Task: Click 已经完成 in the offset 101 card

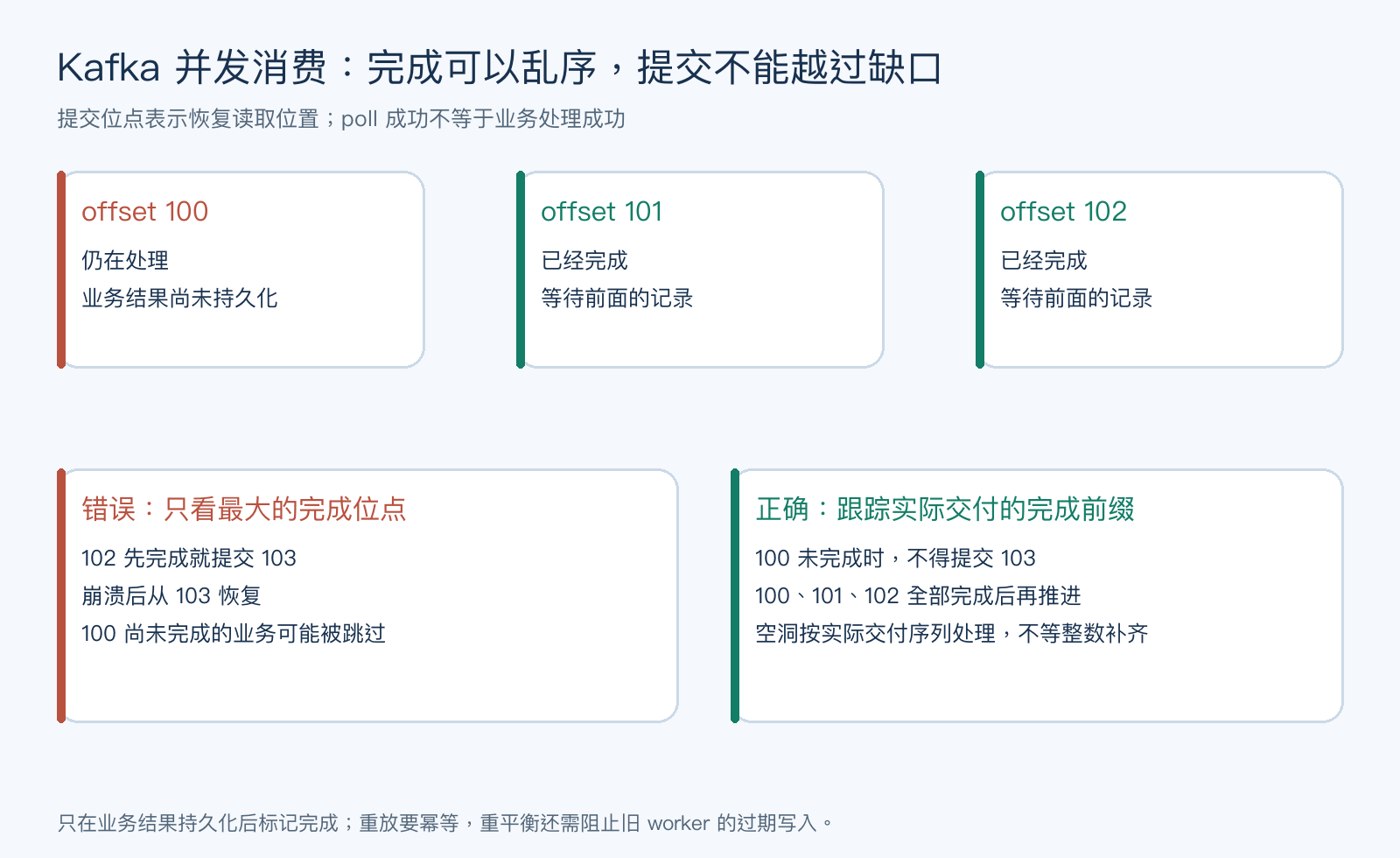Action: coord(584,260)
